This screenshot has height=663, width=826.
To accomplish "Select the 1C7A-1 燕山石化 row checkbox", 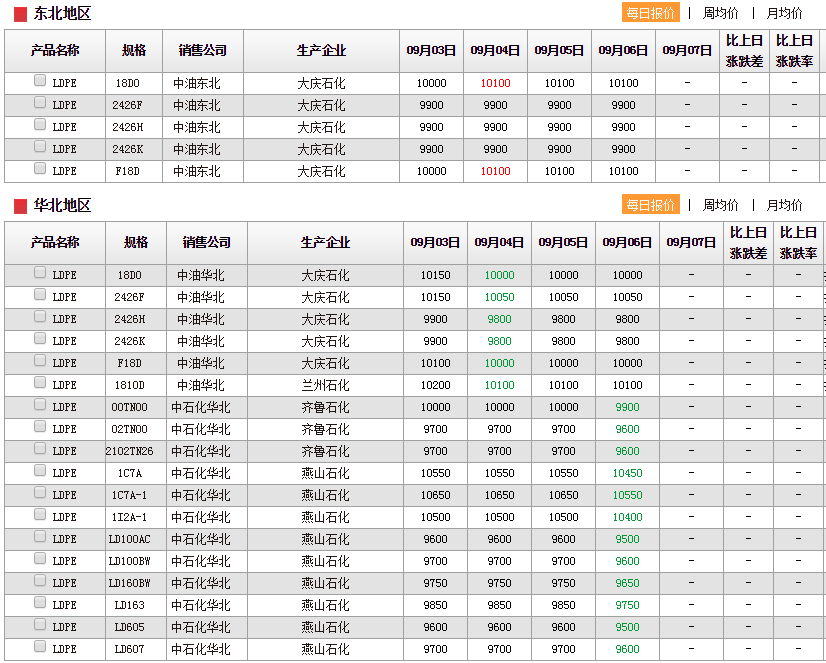I will click(40, 492).
